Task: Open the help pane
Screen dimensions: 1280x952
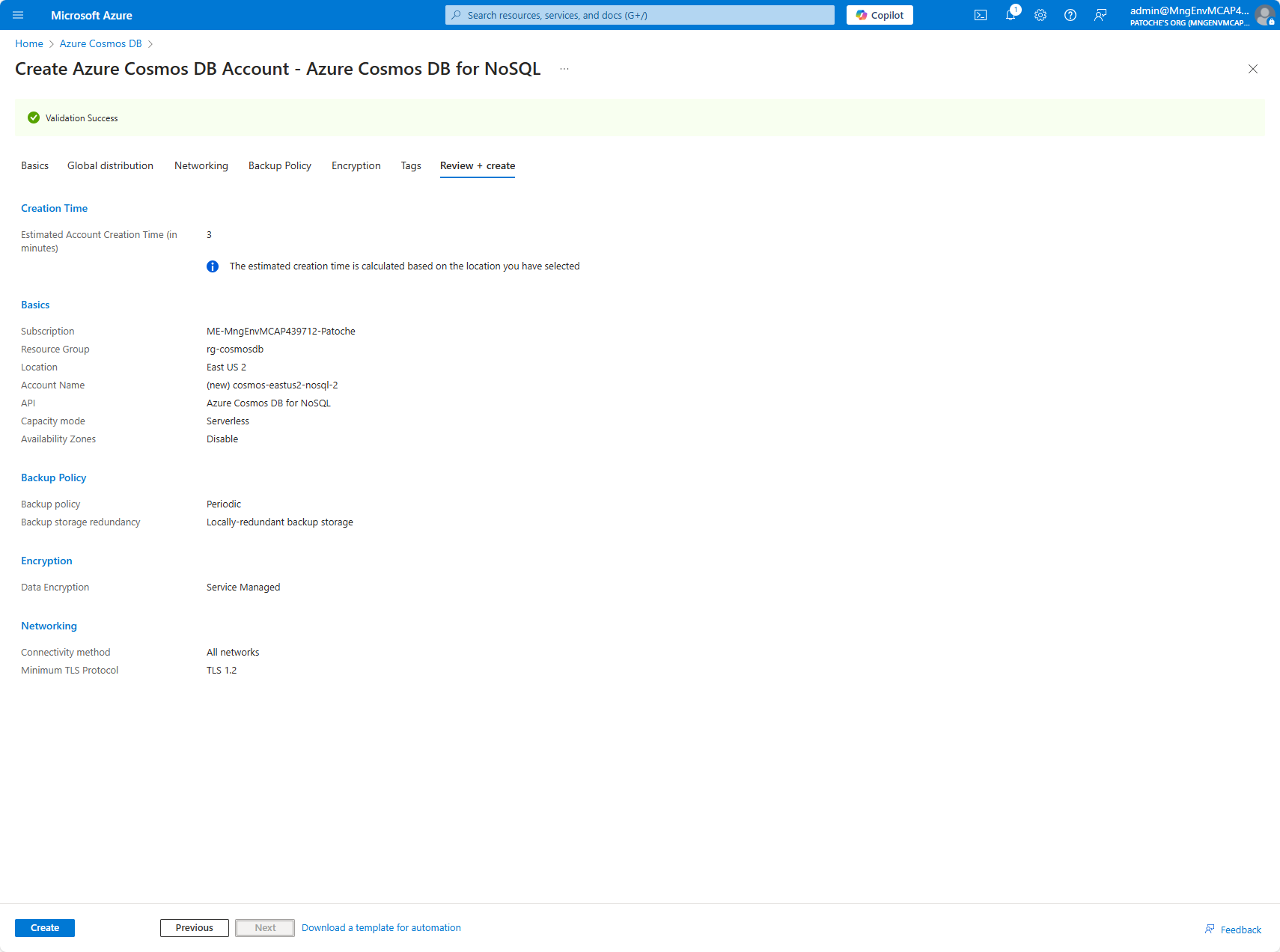Action: coord(1070,15)
